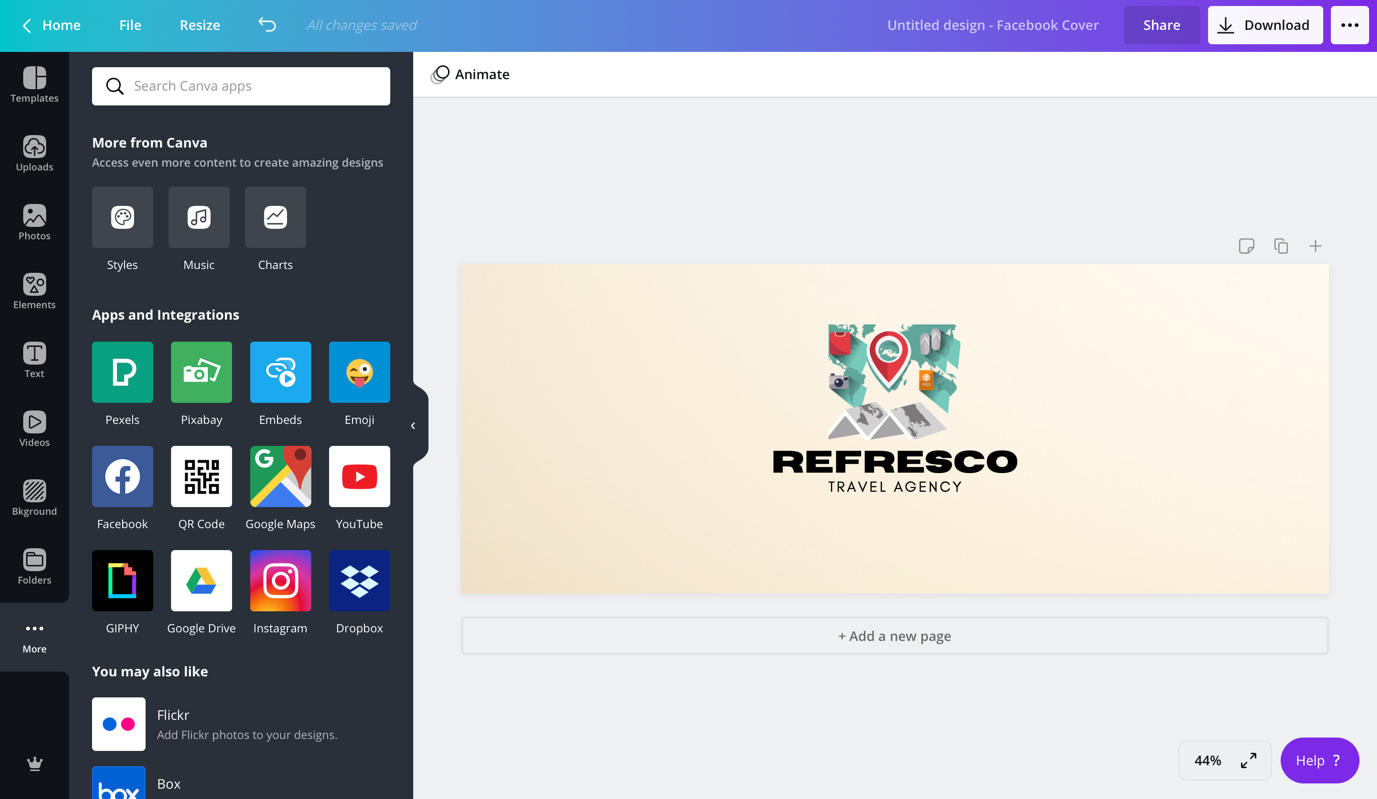Open the Videos sidebar tab
1377x799 pixels.
(34, 430)
